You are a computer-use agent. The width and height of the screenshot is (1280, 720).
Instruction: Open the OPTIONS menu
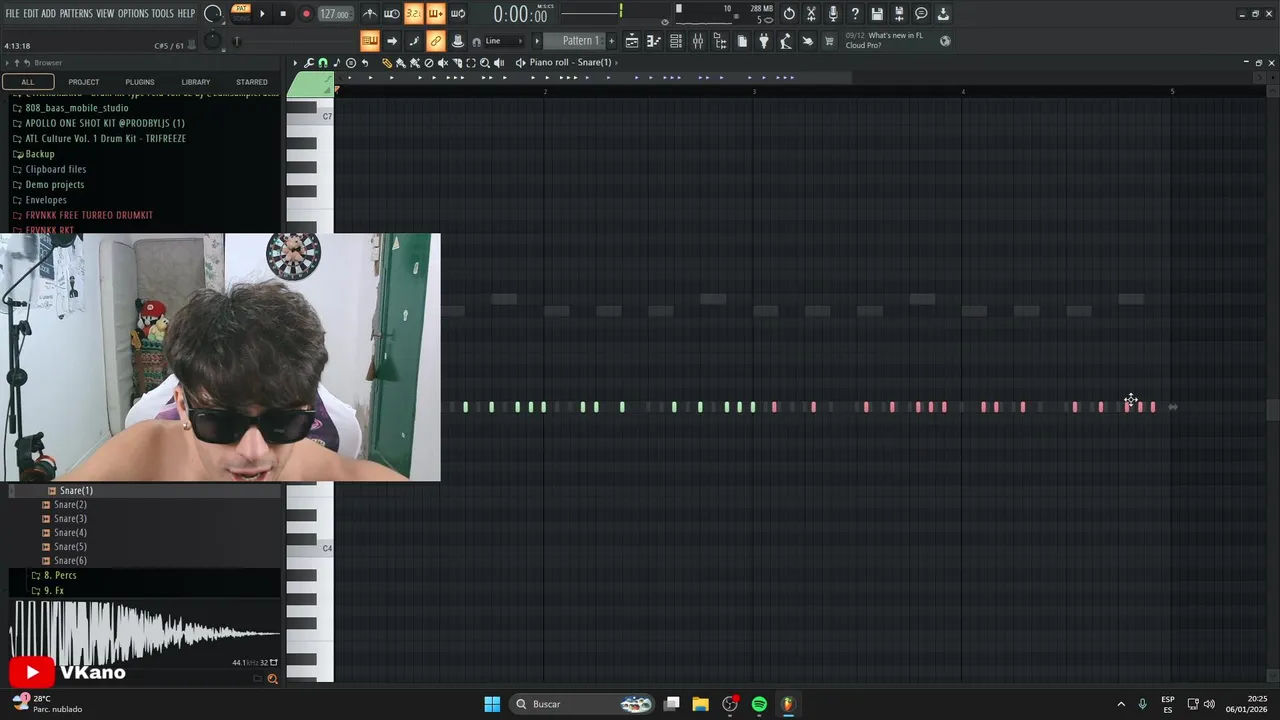tap(133, 13)
